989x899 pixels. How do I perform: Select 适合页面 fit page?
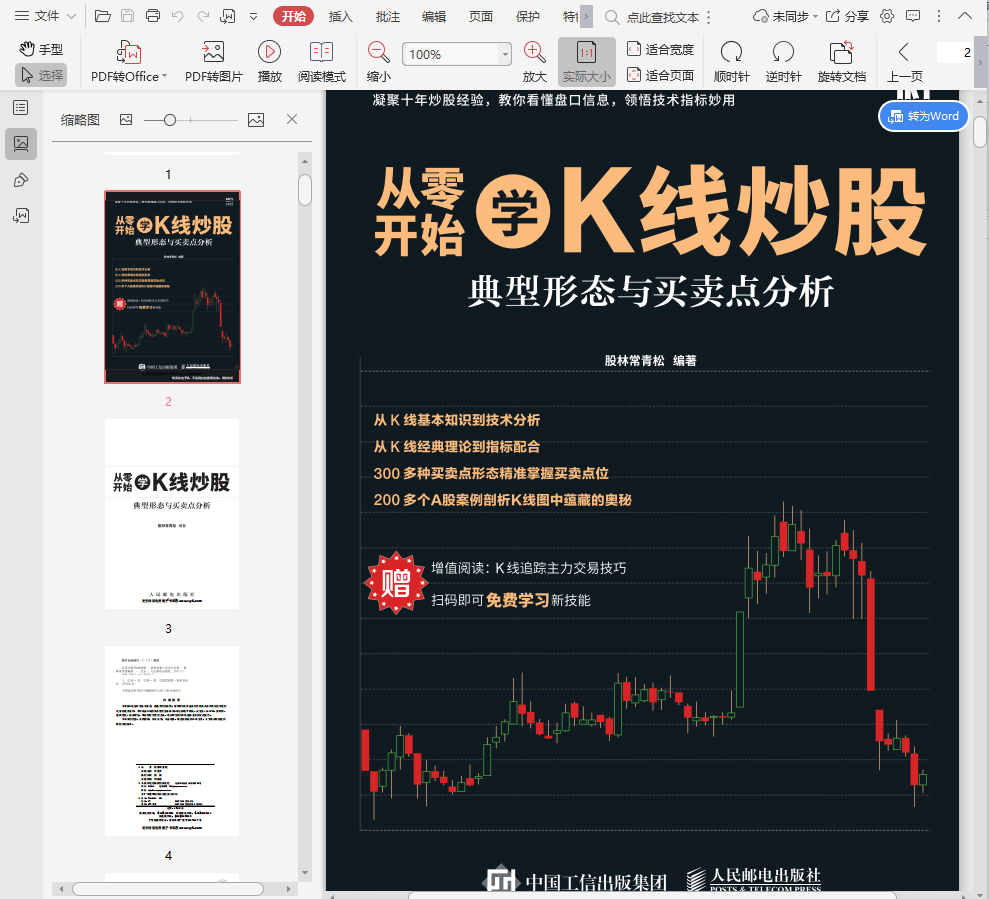[x=660, y=76]
